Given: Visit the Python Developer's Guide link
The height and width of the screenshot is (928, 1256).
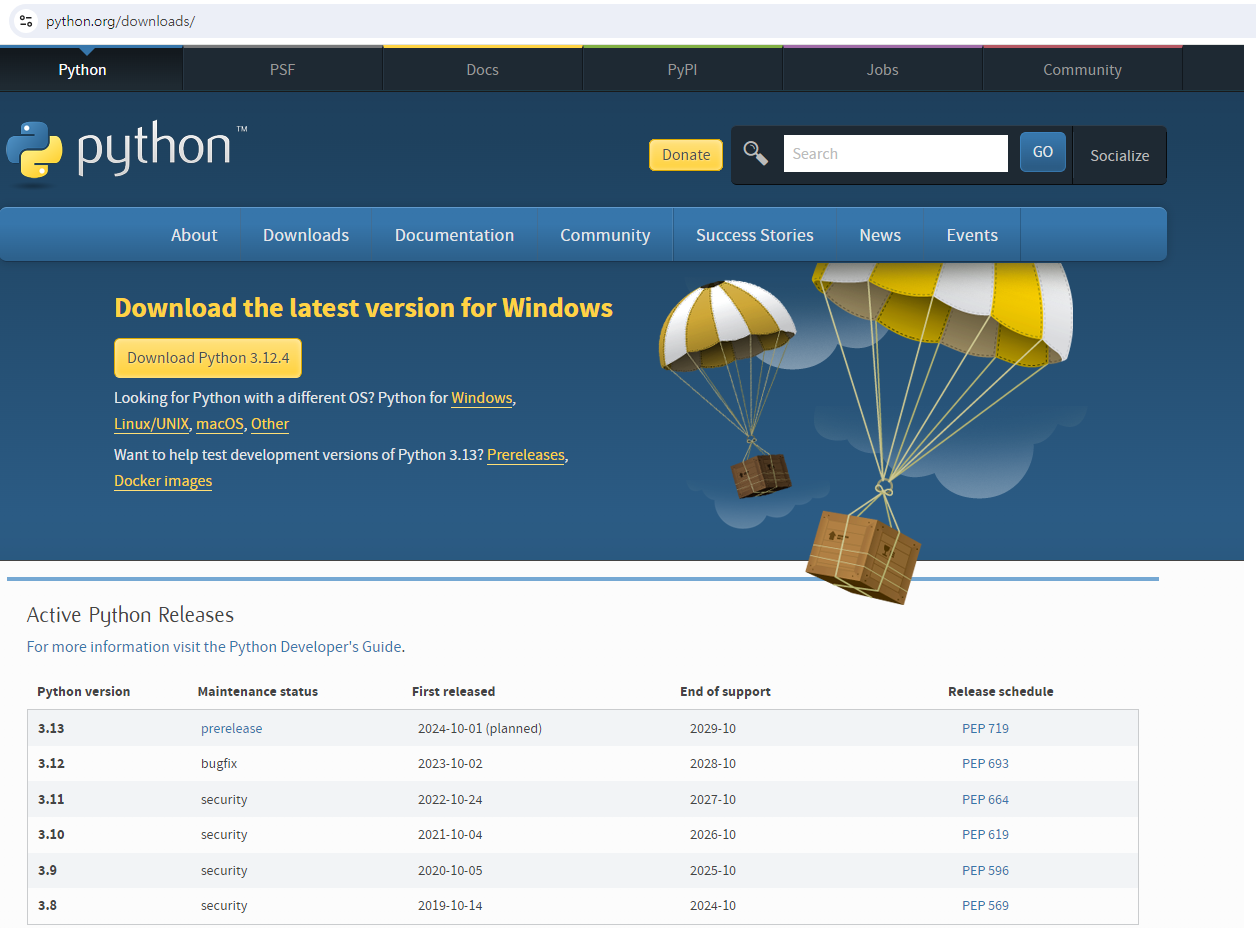Looking at the screenshot, I should click(x=315, y=647).
